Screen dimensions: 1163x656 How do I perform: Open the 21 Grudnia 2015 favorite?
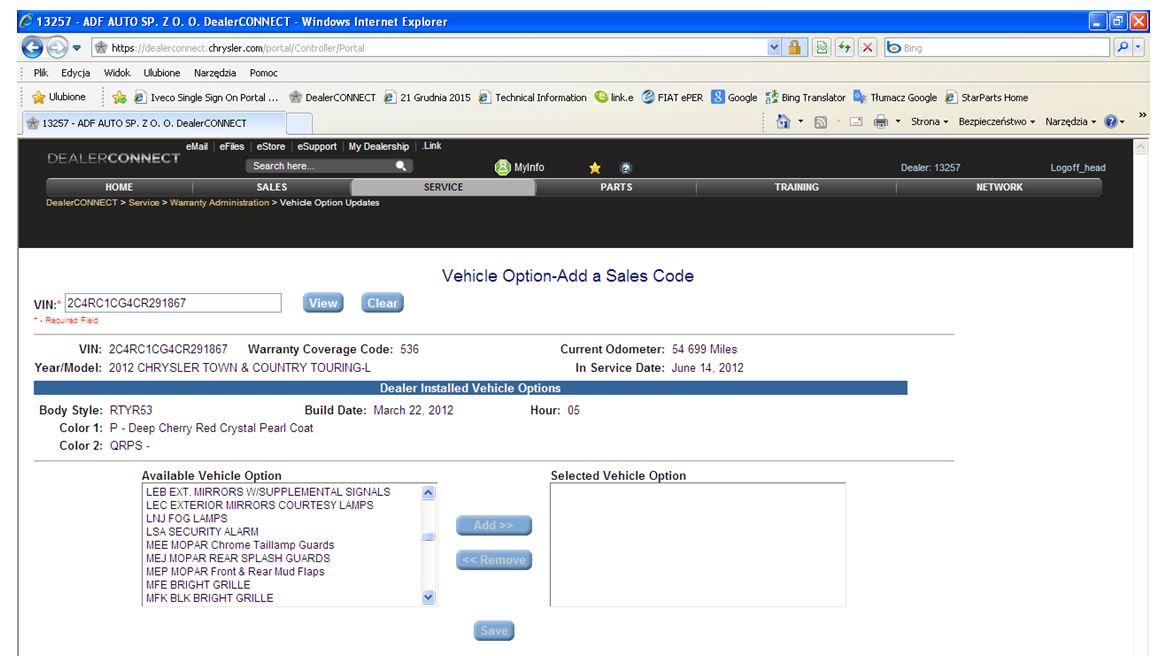point(427,97)
